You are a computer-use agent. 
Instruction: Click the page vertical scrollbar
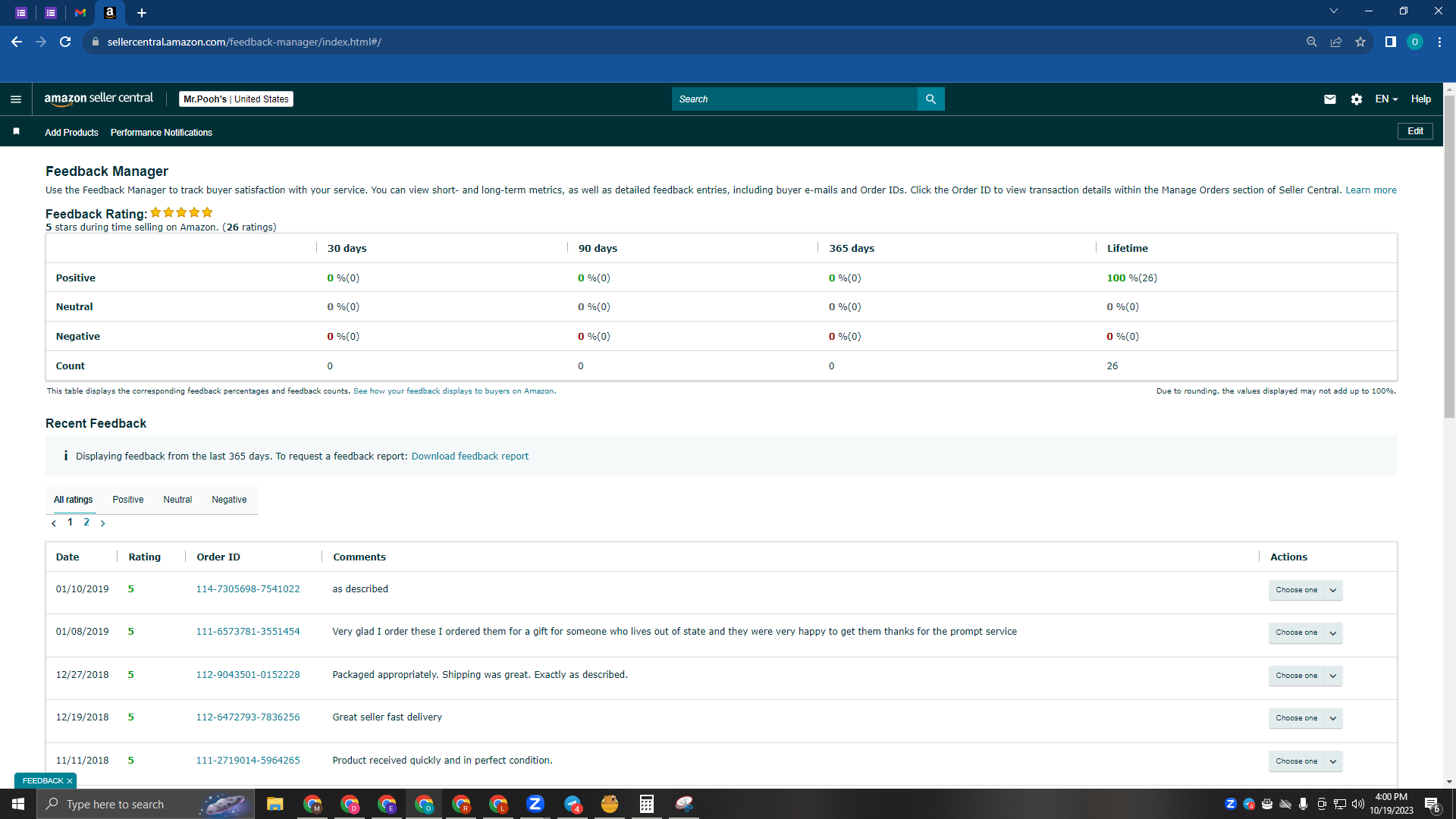1449,258
